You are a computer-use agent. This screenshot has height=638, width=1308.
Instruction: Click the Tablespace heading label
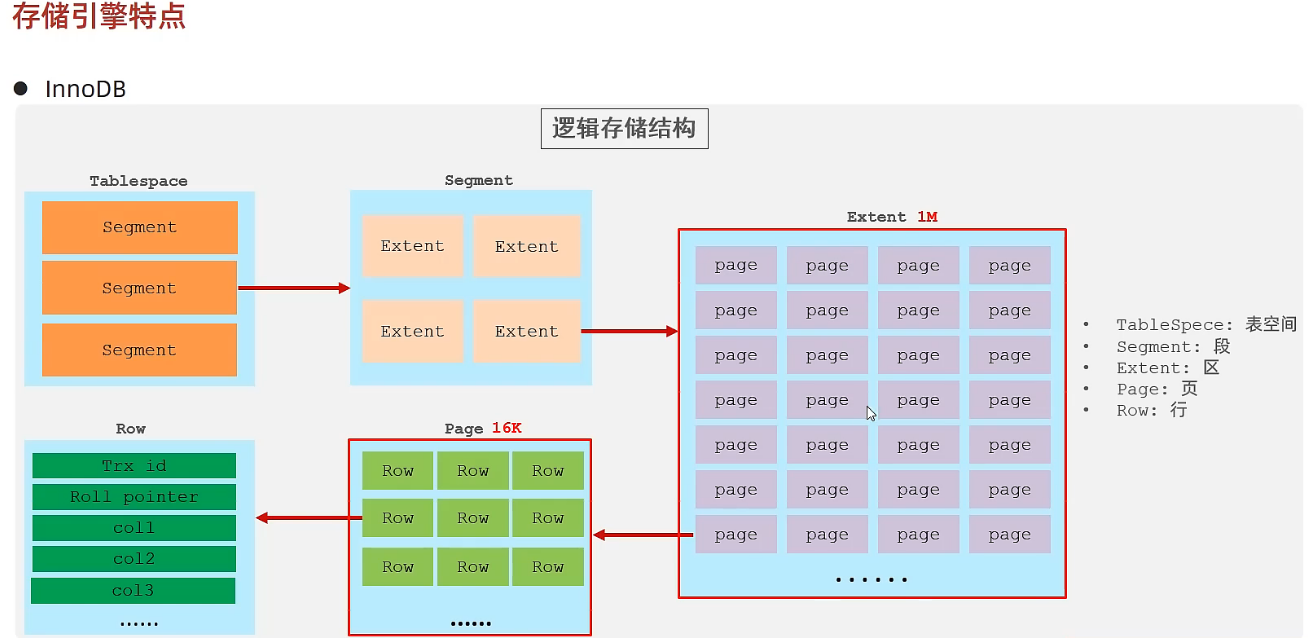point(139,181)
